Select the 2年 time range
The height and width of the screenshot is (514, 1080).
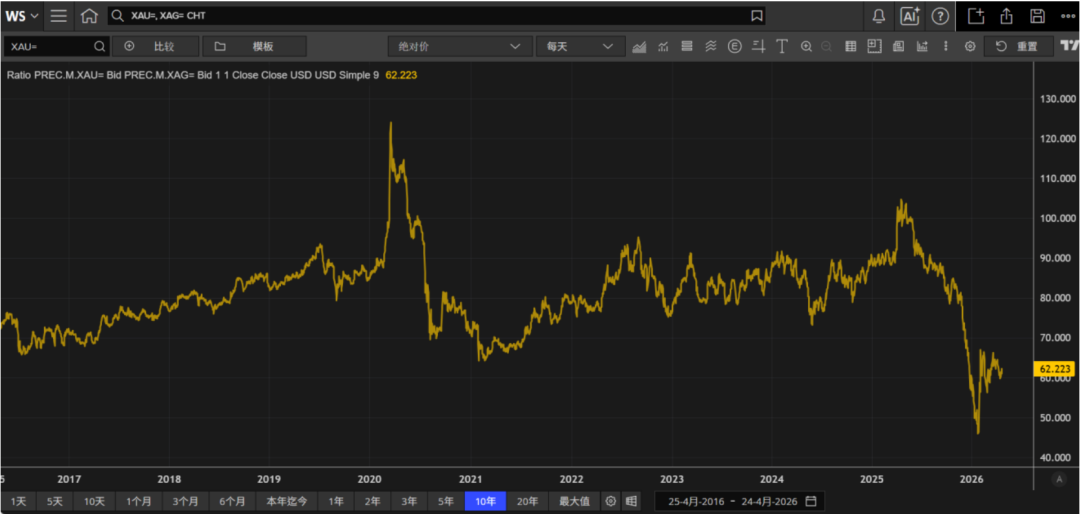tap(373, 501)
